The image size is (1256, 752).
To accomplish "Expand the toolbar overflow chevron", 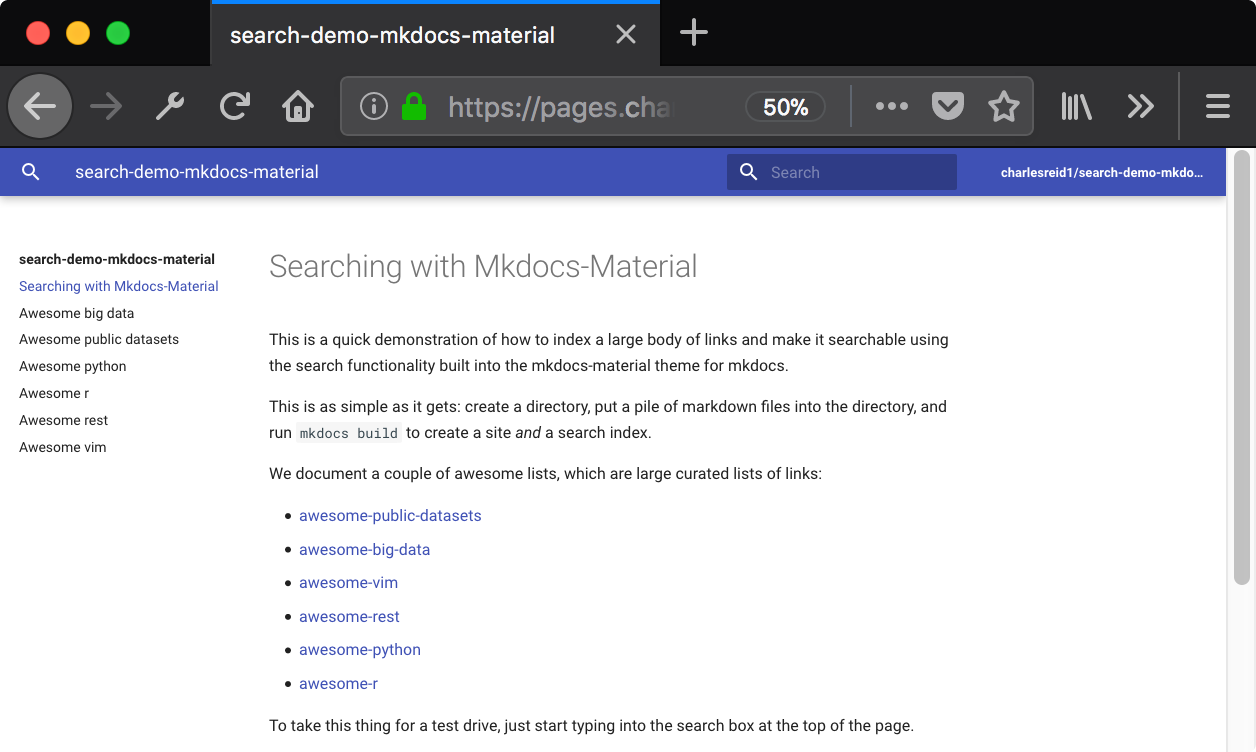I will point(1140,106).
